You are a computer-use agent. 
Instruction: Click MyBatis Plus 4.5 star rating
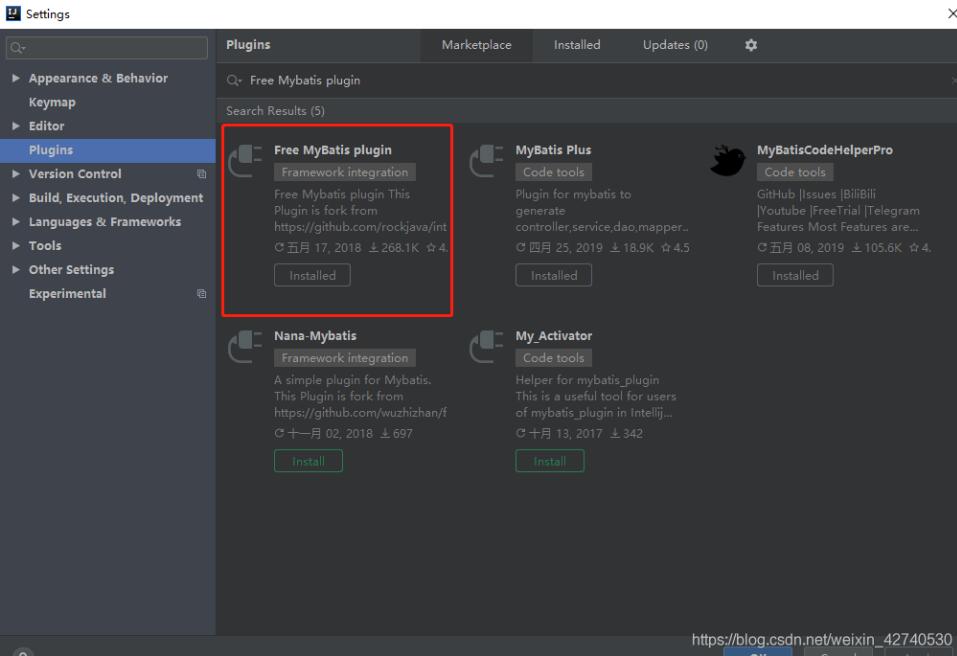click(x=676, y=248)
